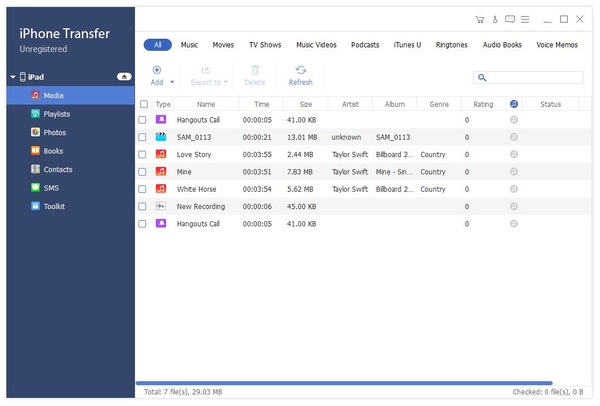
Task: Check the White Horse checkbox
Action: 142,189
